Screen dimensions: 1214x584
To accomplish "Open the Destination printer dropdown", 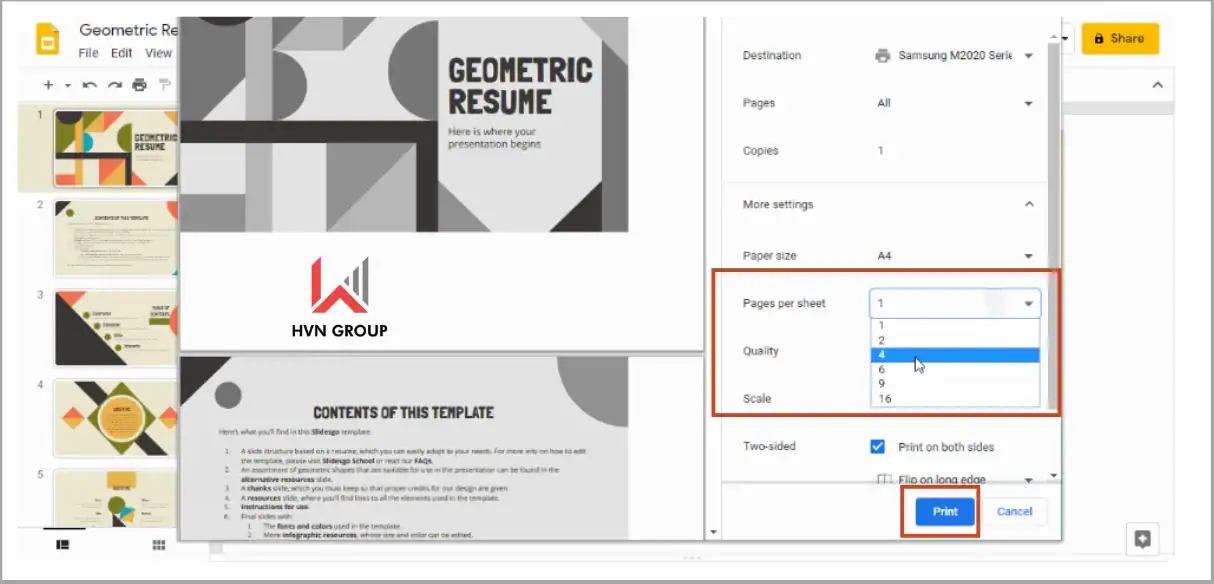I will coord(955,55).
